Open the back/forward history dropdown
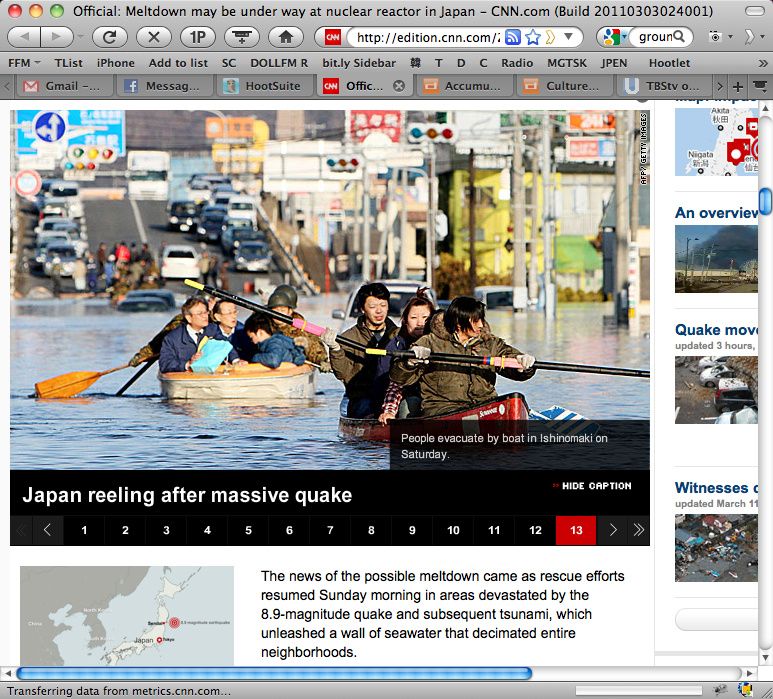This screenshot has width=773, height=699. (81, 37)
